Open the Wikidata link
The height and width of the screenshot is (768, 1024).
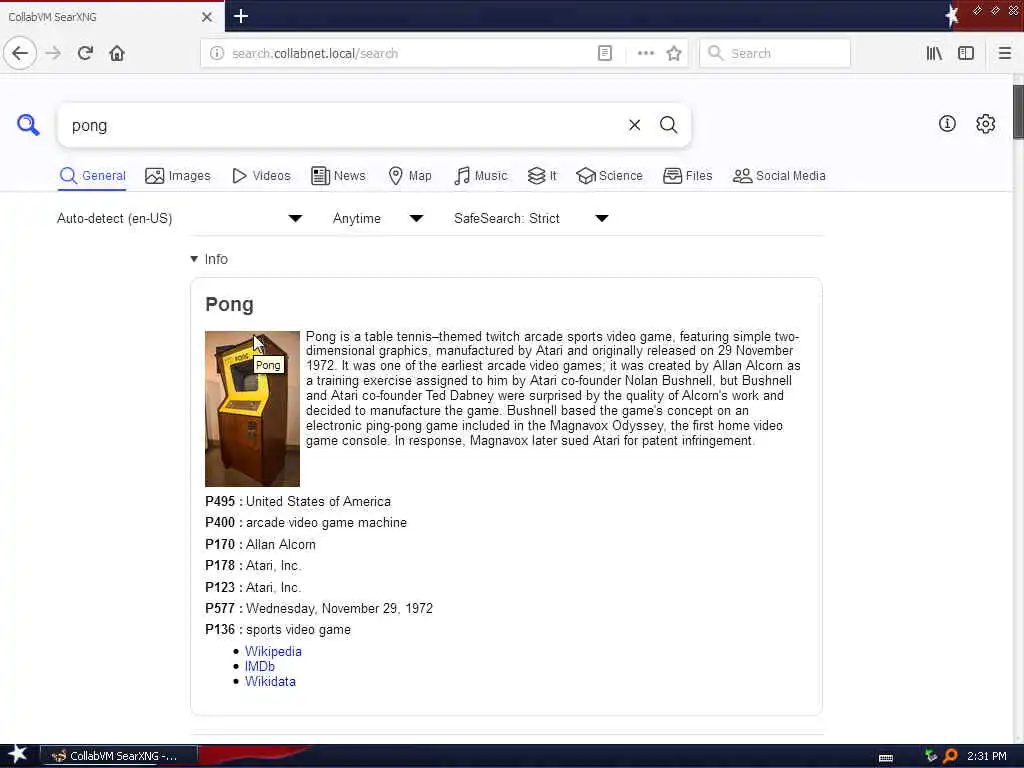click(x=270, y=681)
